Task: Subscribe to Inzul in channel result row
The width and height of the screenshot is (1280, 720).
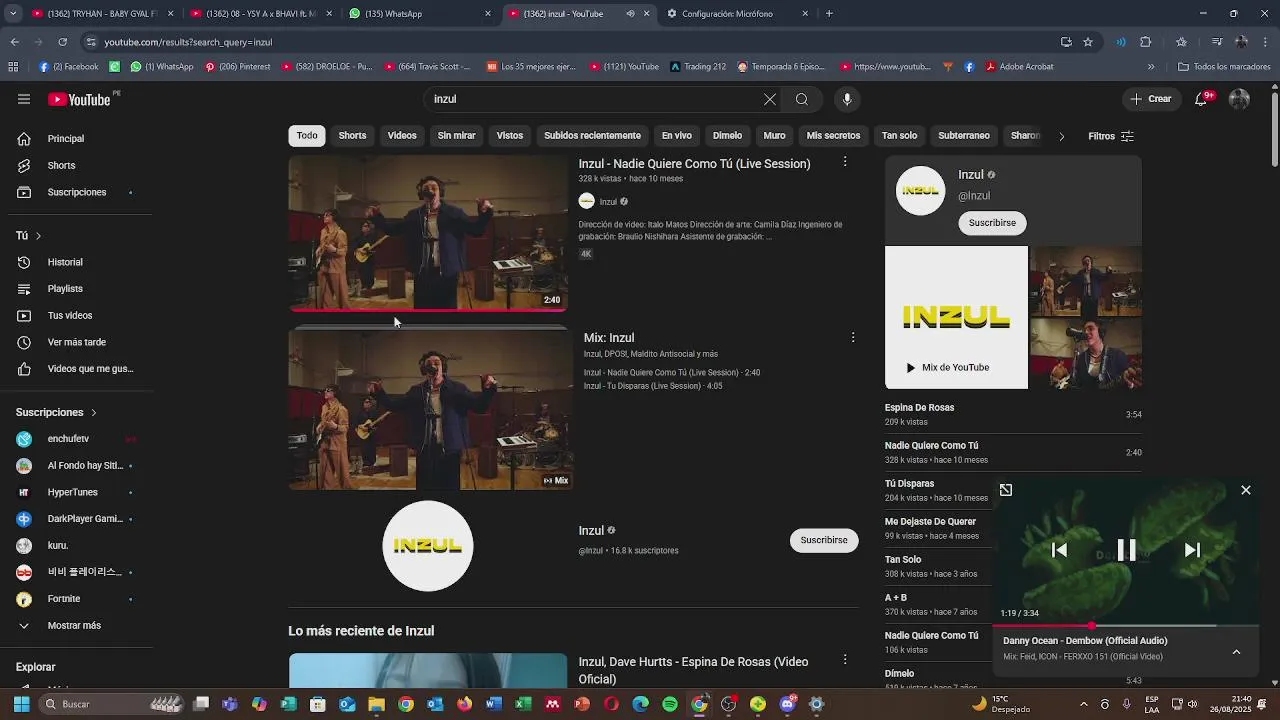Action: click(x=824, y=540)
